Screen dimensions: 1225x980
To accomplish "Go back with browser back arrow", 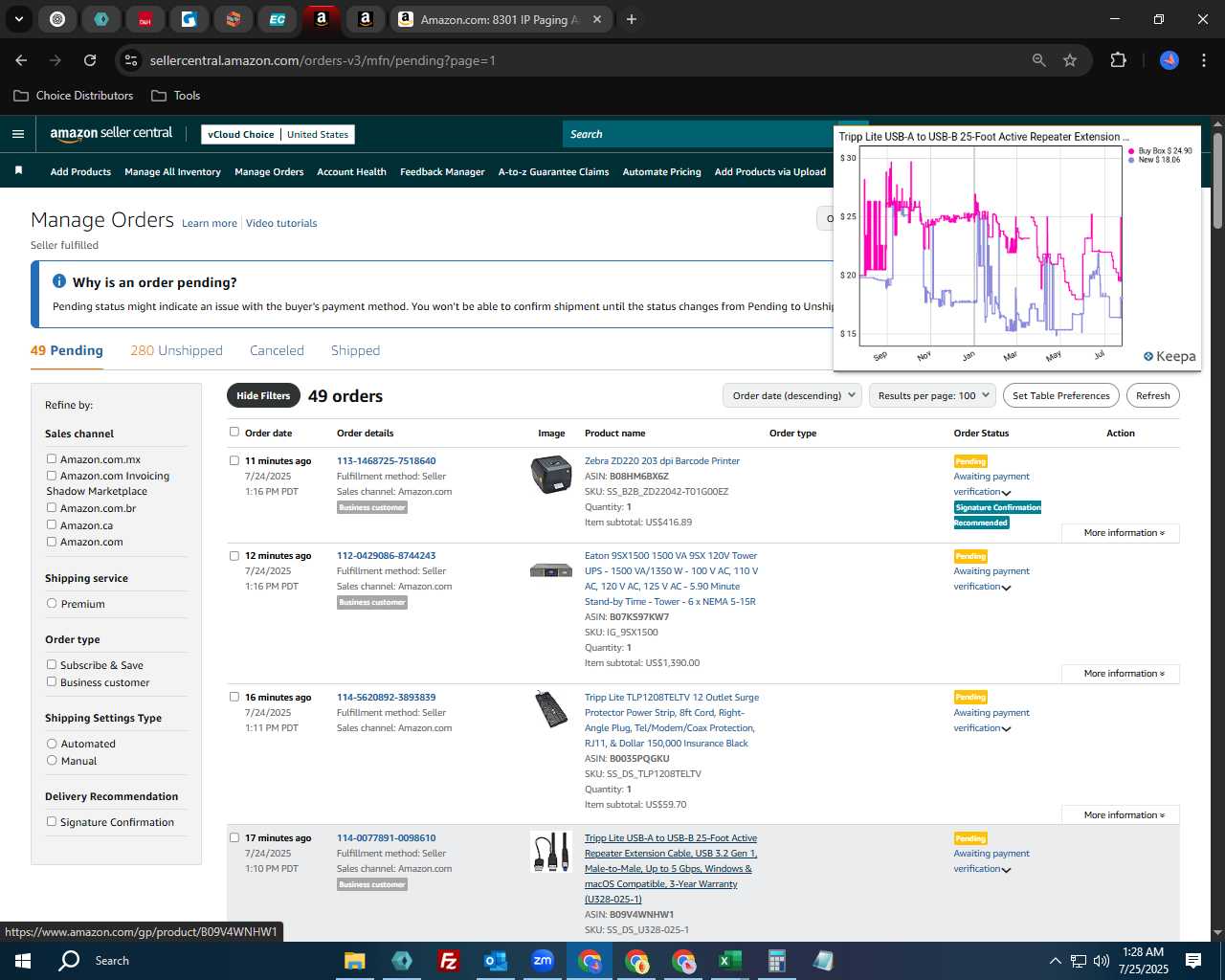I will [21, 60].
